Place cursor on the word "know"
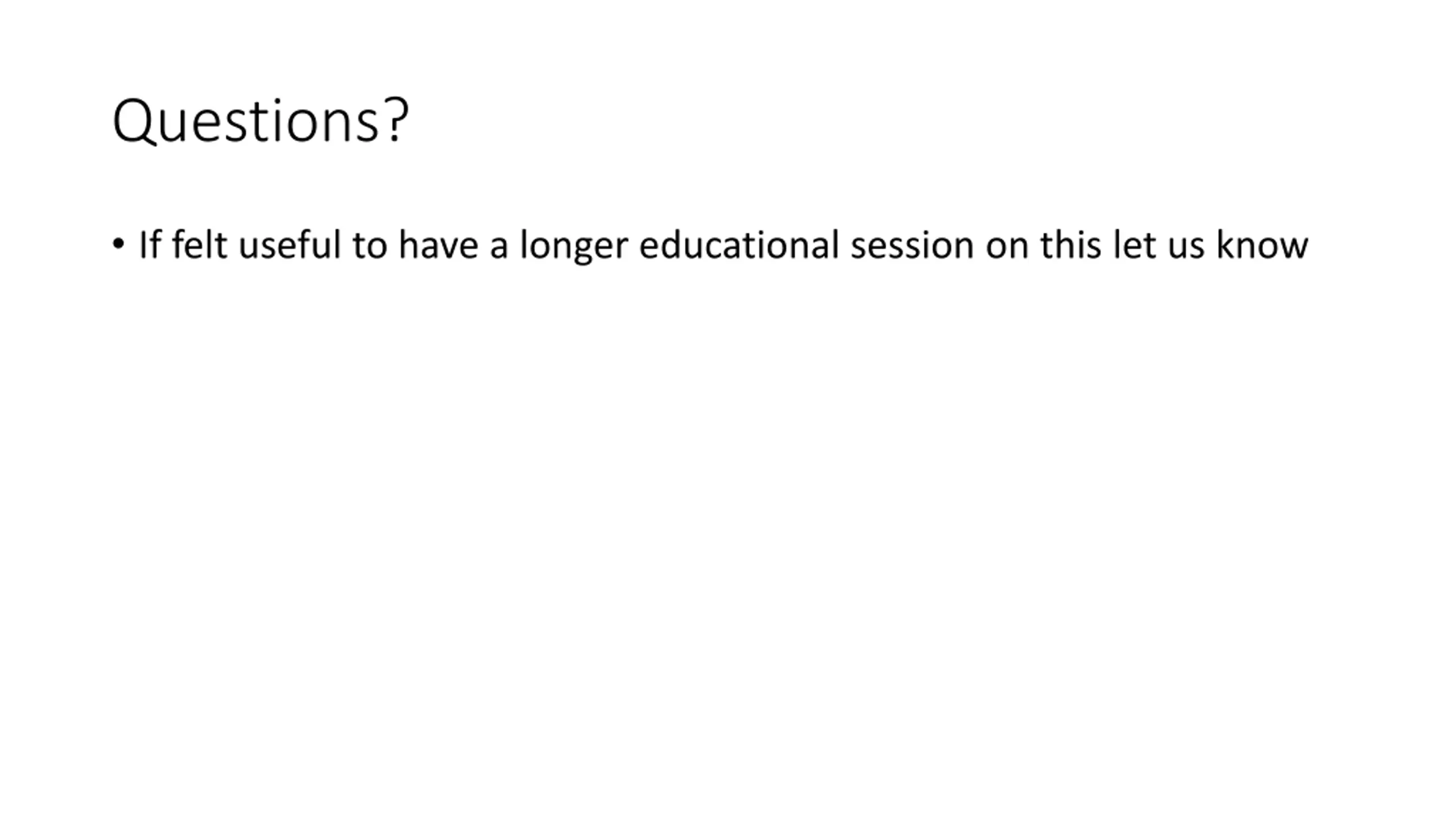 (1262, 245)
